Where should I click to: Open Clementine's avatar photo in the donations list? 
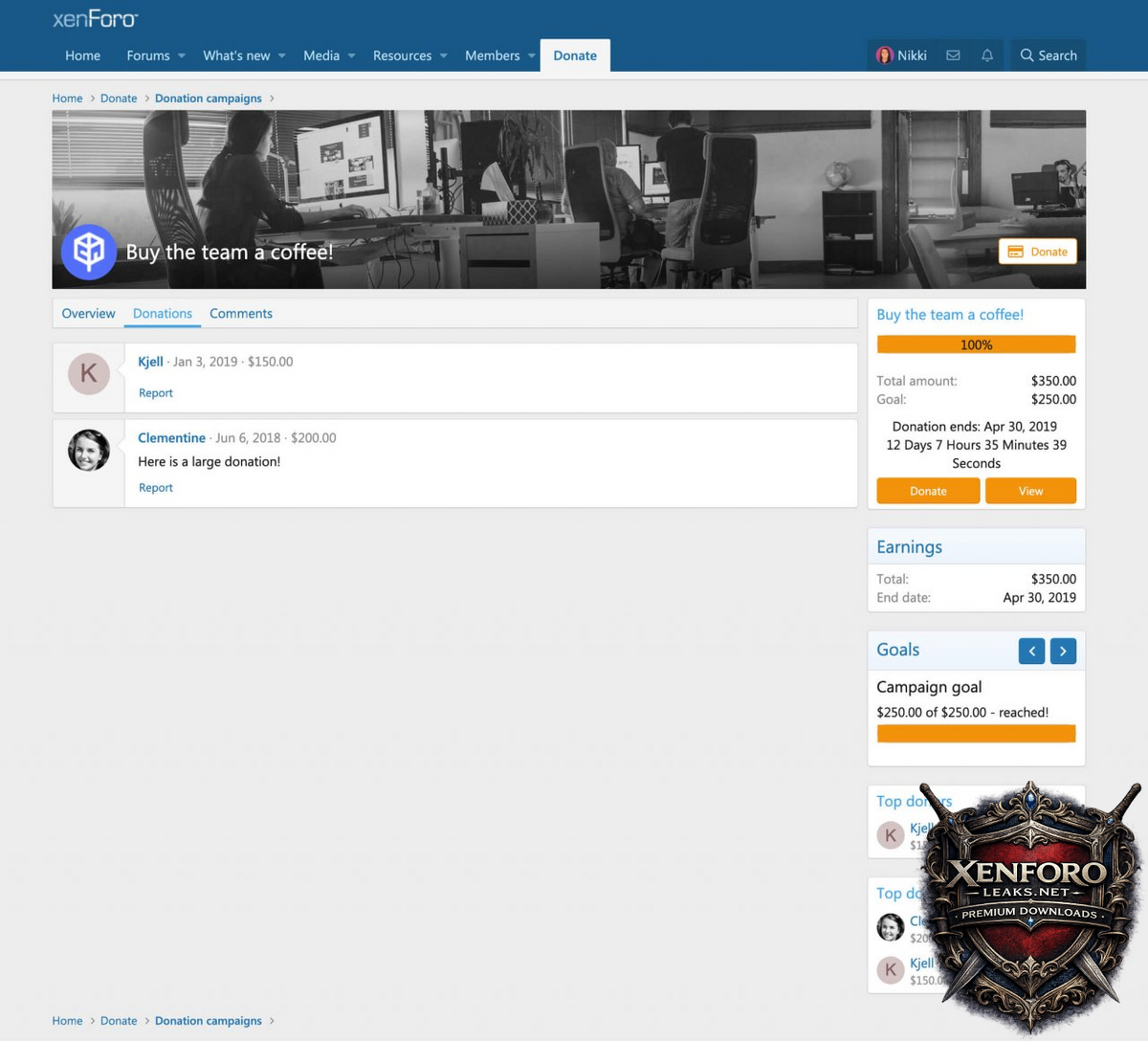(89, 451)
